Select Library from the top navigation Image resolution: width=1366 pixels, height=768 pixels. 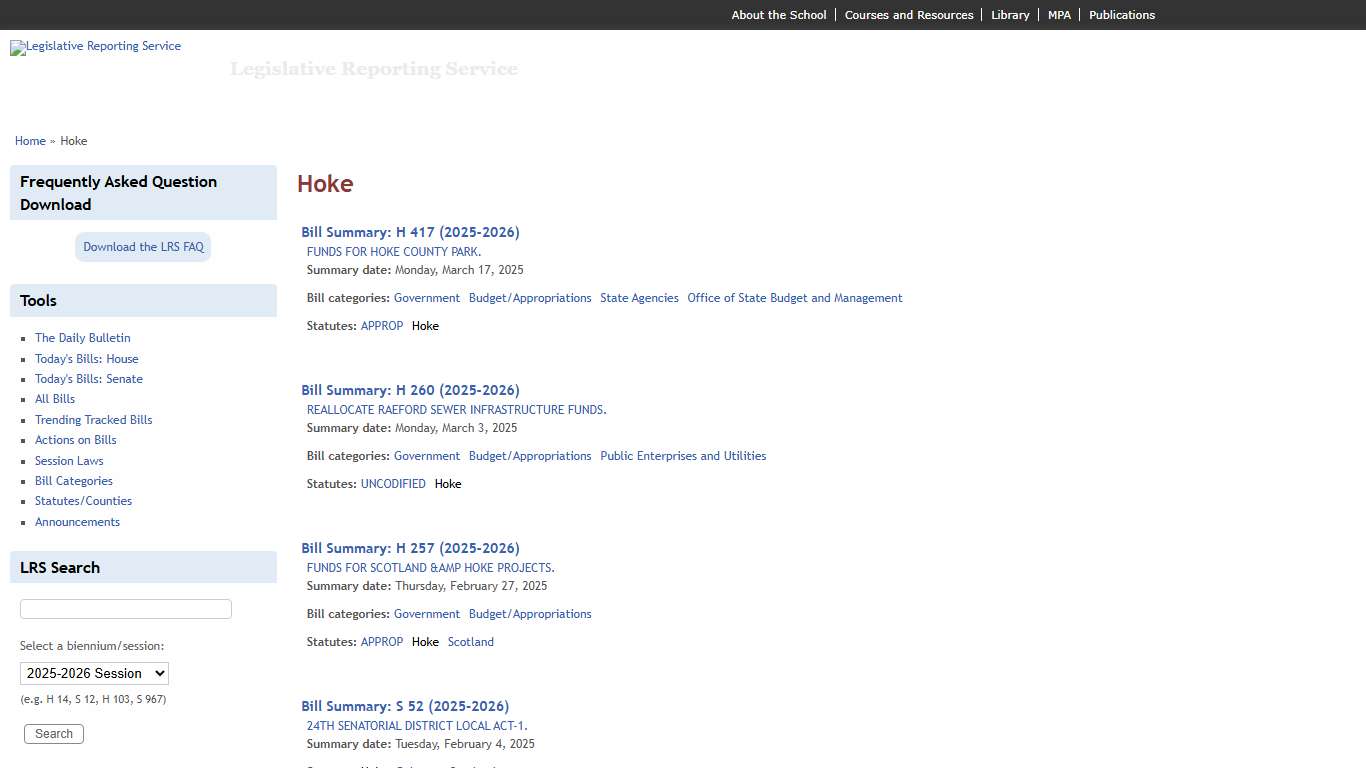(x=1010, y=14)
